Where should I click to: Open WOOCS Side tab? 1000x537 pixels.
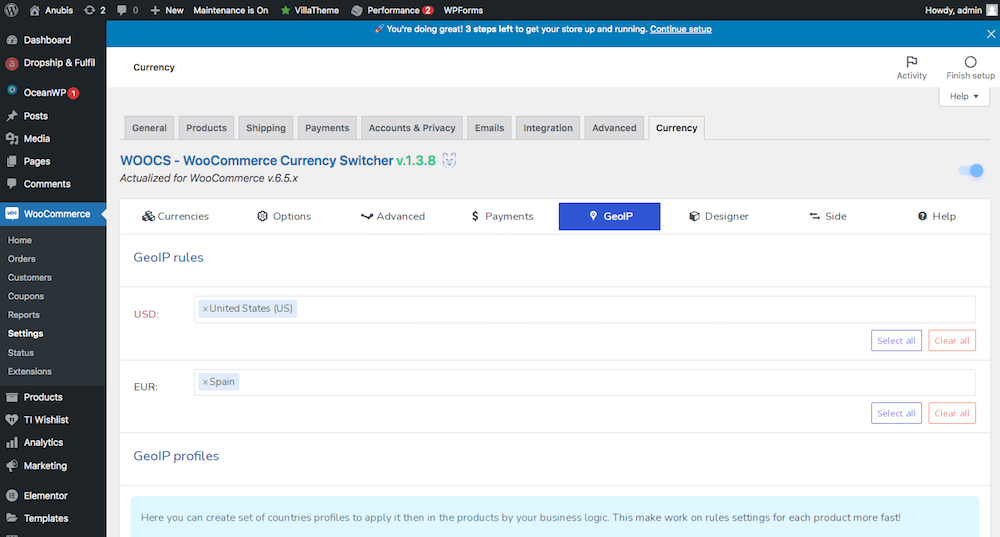[x=828, y=216]
